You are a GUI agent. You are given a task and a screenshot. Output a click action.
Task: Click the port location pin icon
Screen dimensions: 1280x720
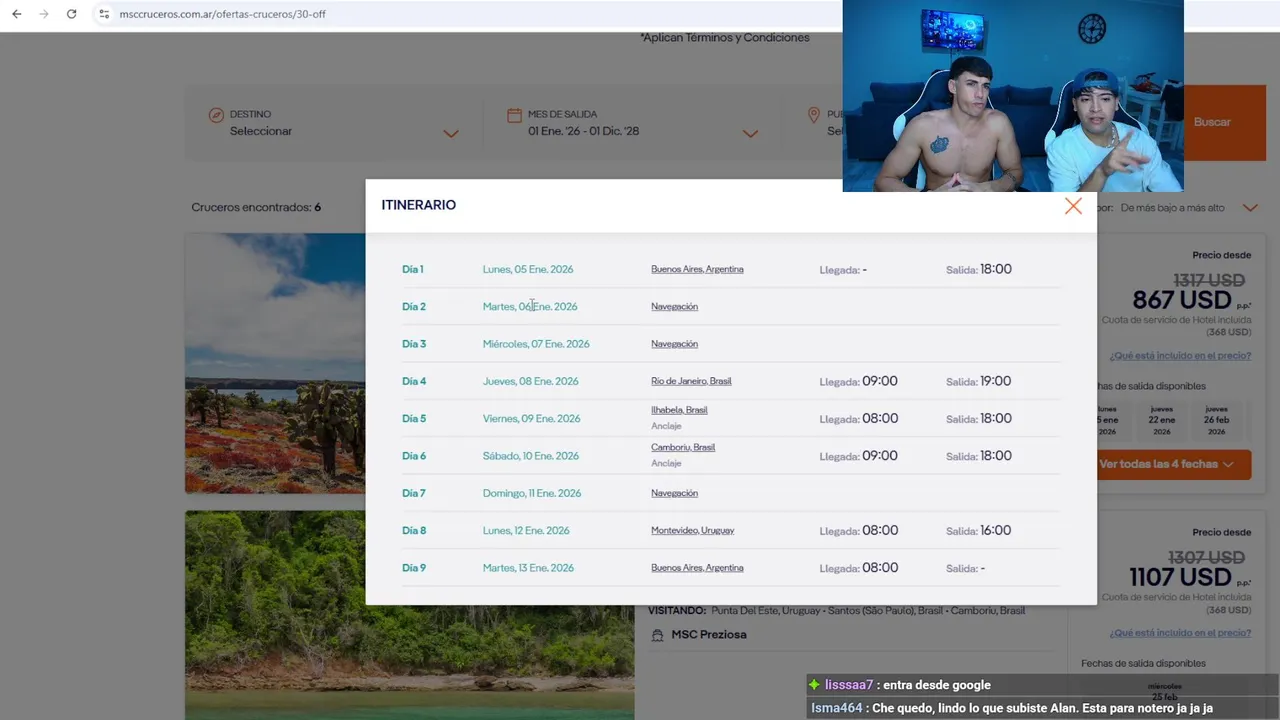click(814, 115)
